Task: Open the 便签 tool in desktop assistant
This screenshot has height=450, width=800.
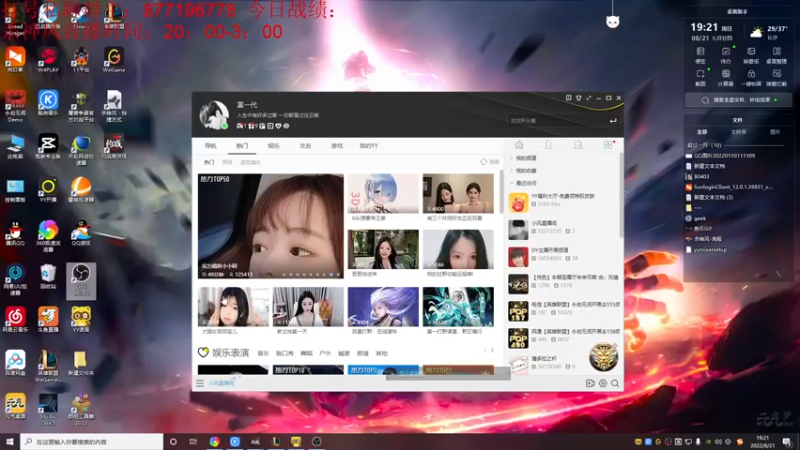Action: pyautogui.click(x=701, y=55)
